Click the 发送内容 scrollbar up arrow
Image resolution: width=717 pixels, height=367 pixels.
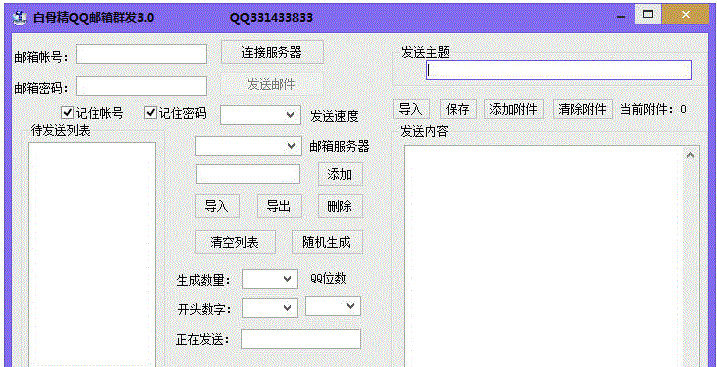691,156
